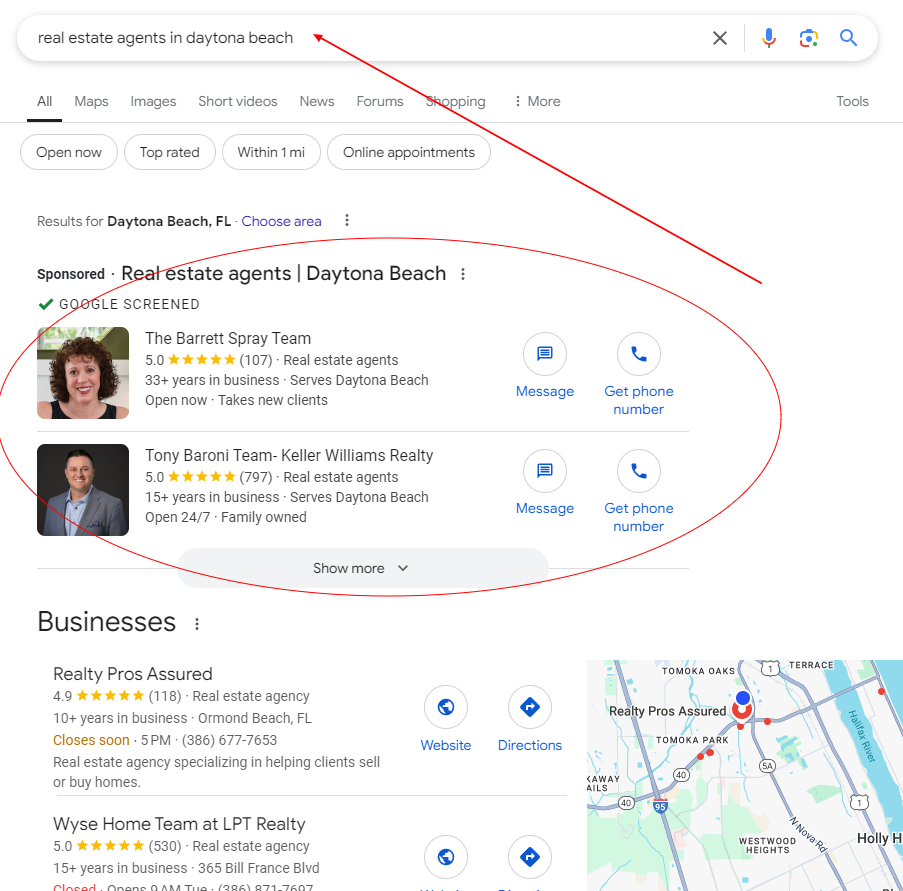This screenshot has height=891, width=903.
Task: Clear the search query with the X icon
Action: coord(719,38)
